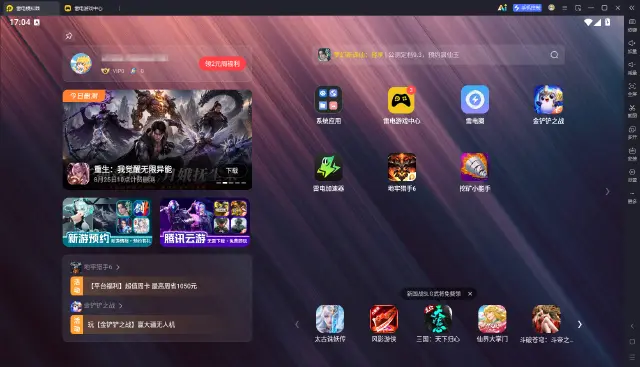
Task: Launch the 地牢猎手6 game icon
Action: click(402, 167)
